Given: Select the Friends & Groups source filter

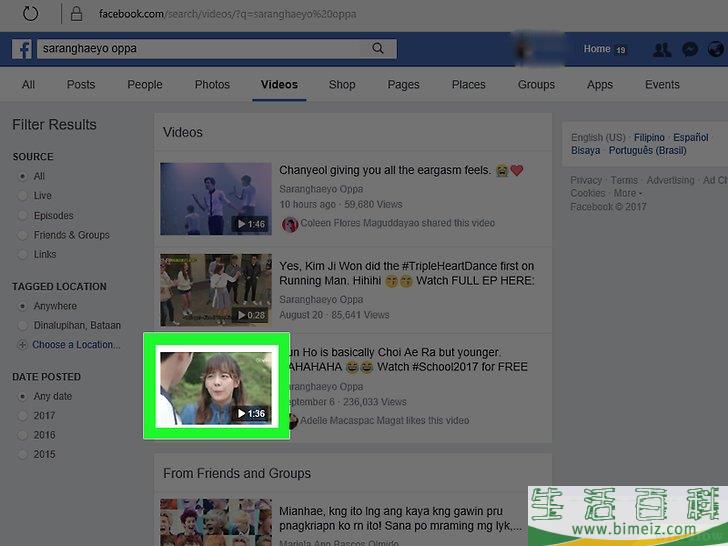Looking at the screenshot, I should pyautogui.click(x=22, y=235).
